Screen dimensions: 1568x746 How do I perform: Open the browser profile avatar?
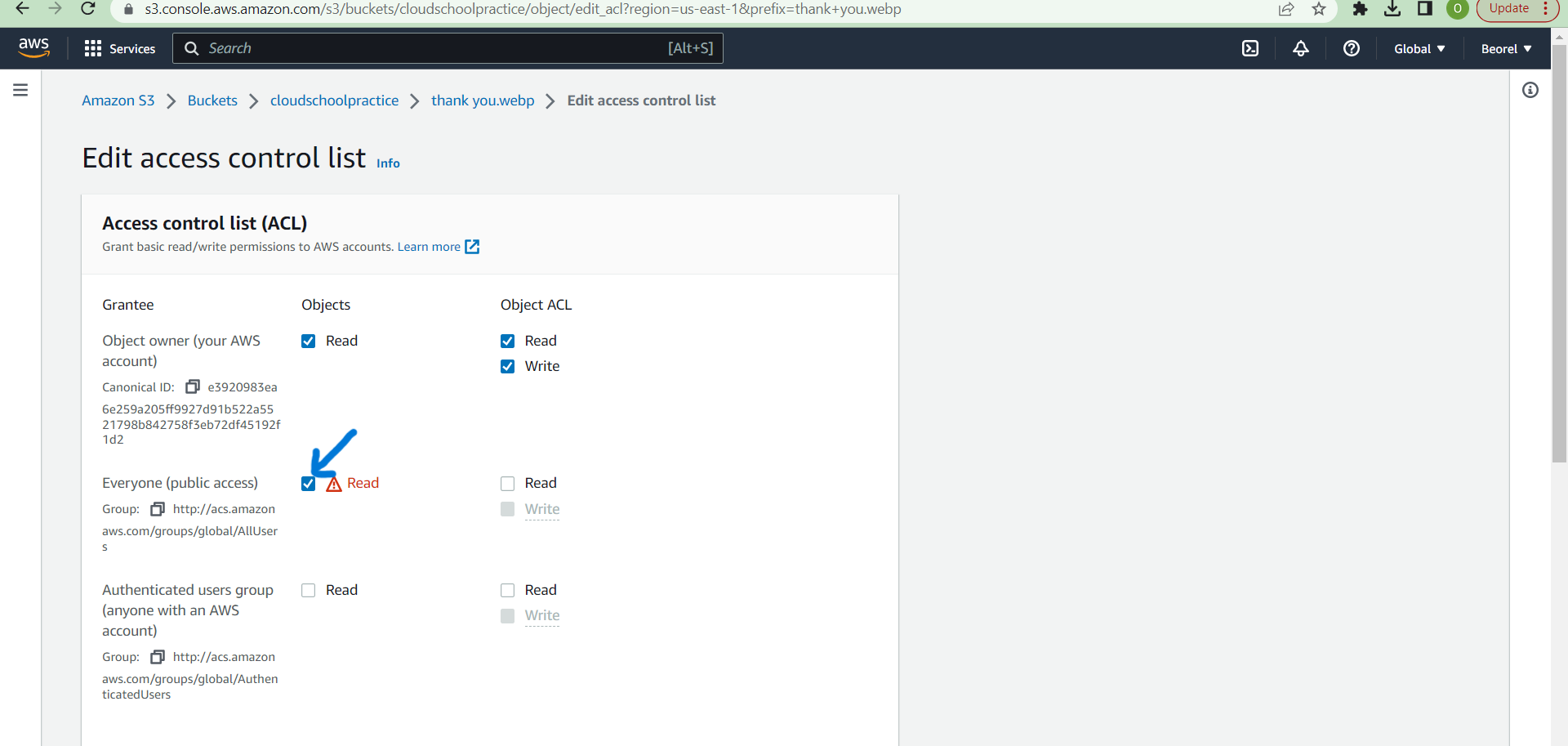(x=1458, y=9)
